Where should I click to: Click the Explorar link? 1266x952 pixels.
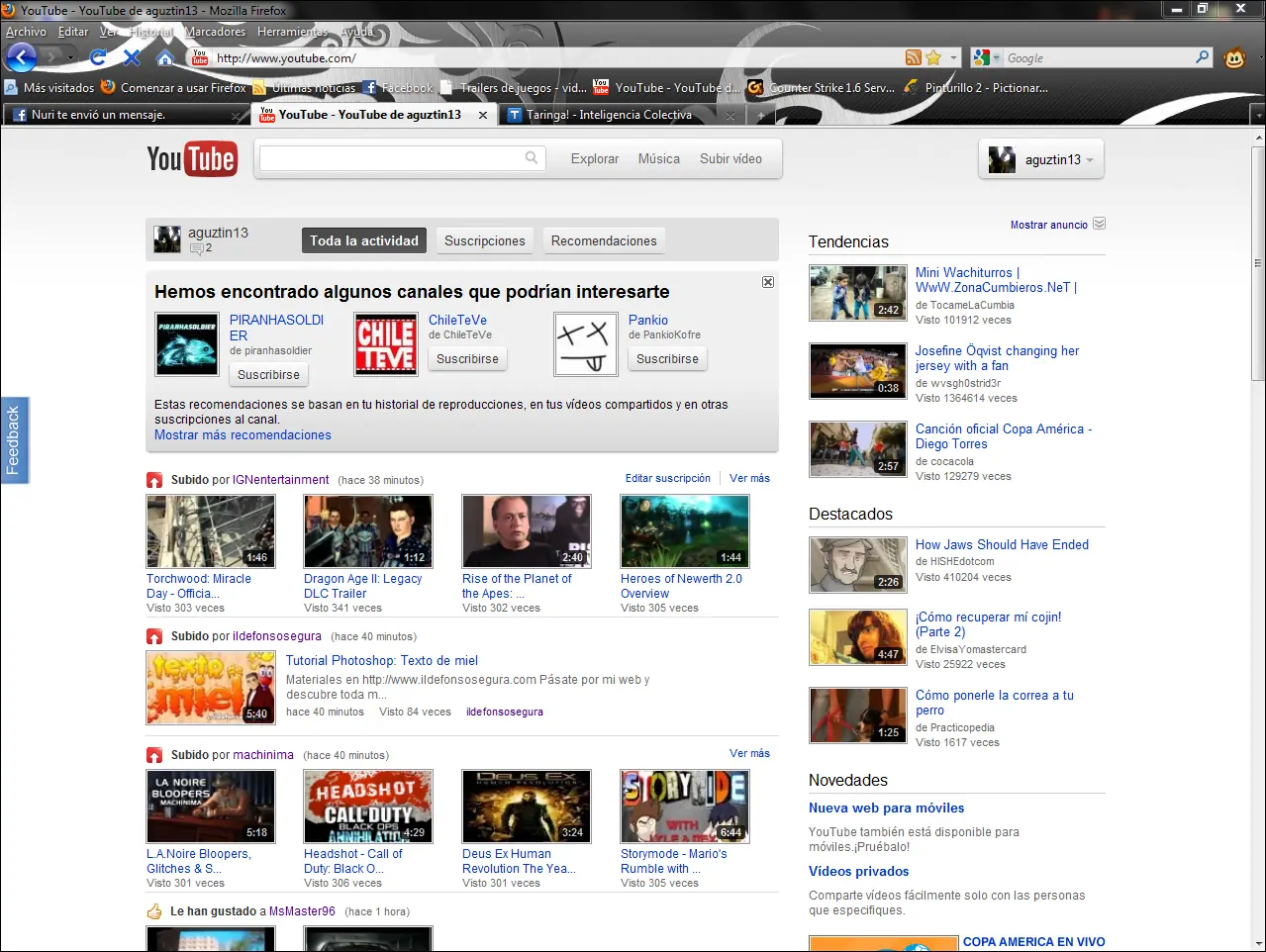pos(595,158)
